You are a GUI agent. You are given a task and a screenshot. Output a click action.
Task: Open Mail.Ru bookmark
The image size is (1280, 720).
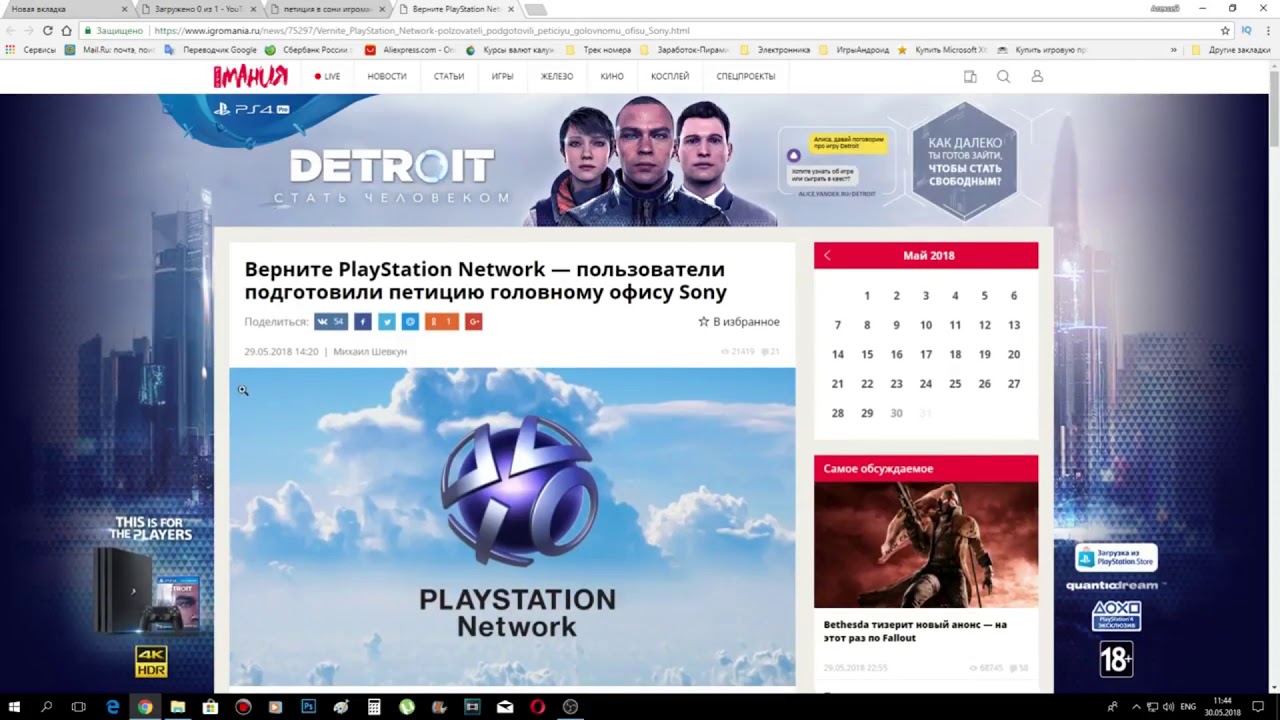click(110, 49)
